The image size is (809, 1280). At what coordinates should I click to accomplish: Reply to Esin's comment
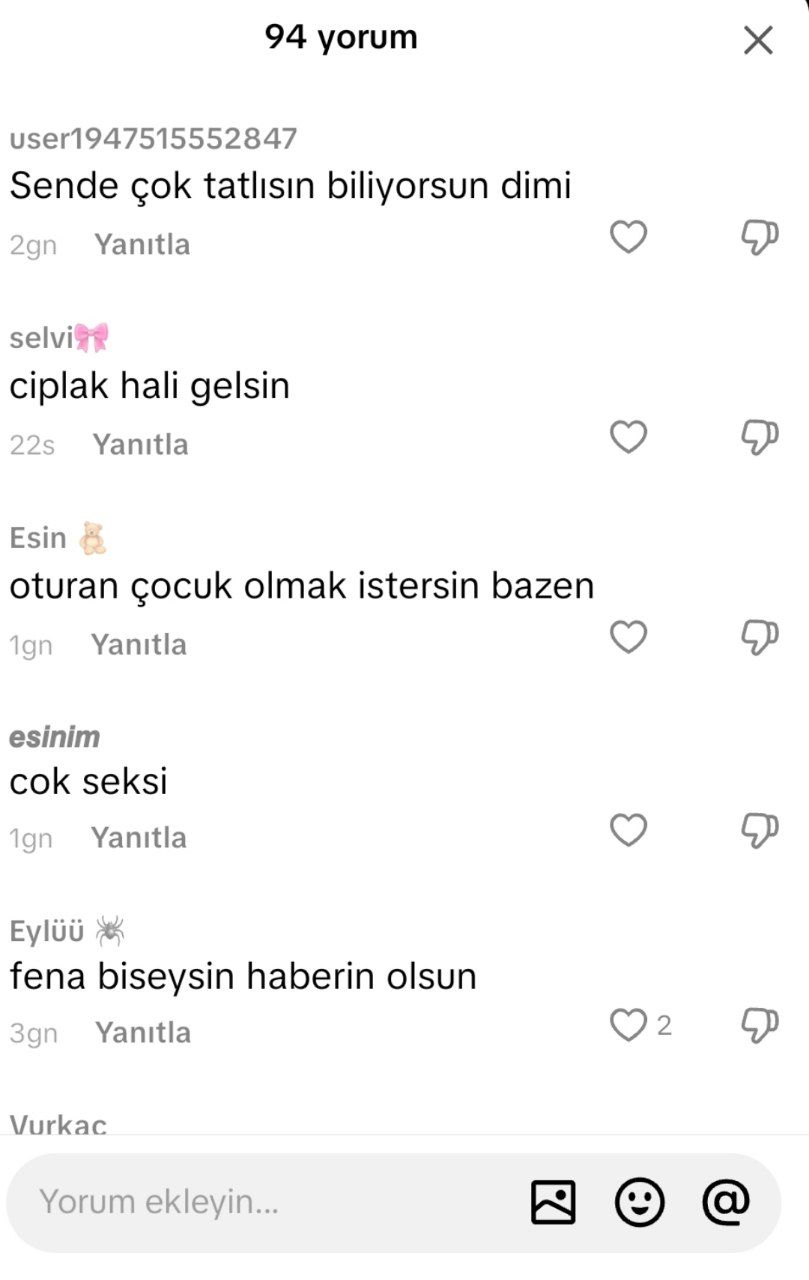click(139, 645)
